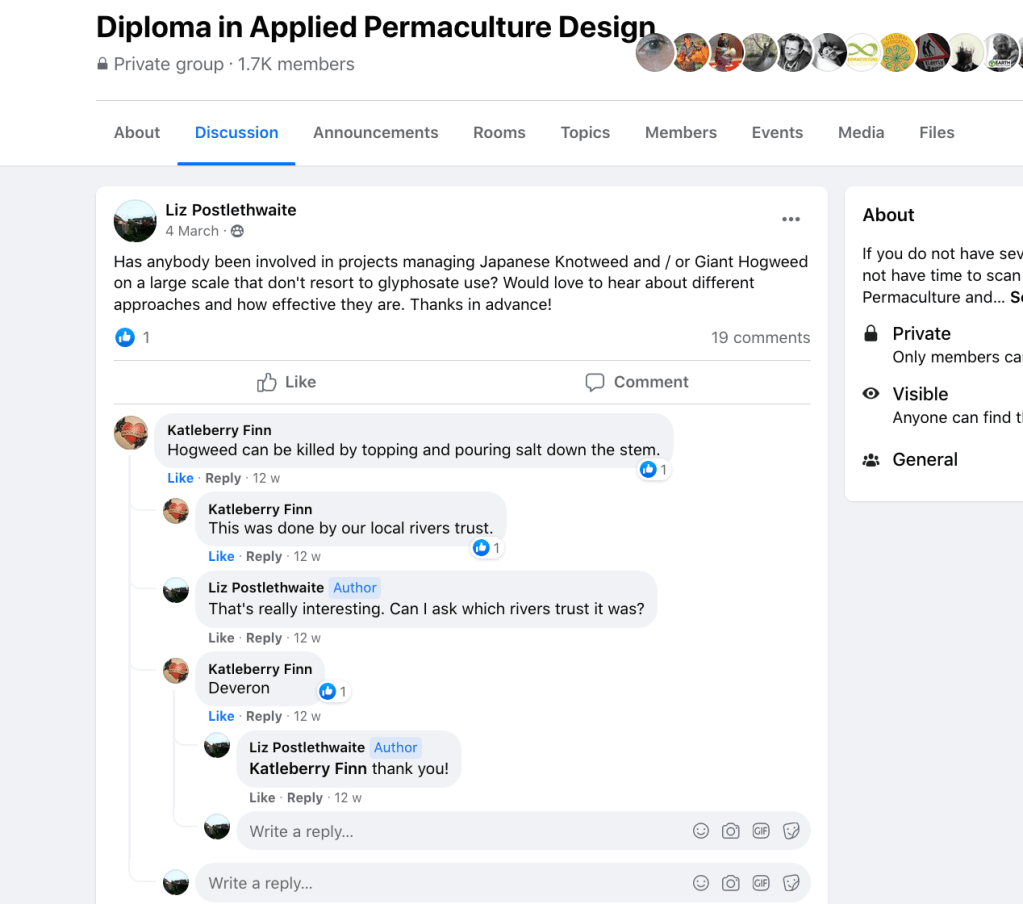Screen dimensions: 1023x904
Task: Click the three-dot post options menu
Action: click(x=791, y=220)
